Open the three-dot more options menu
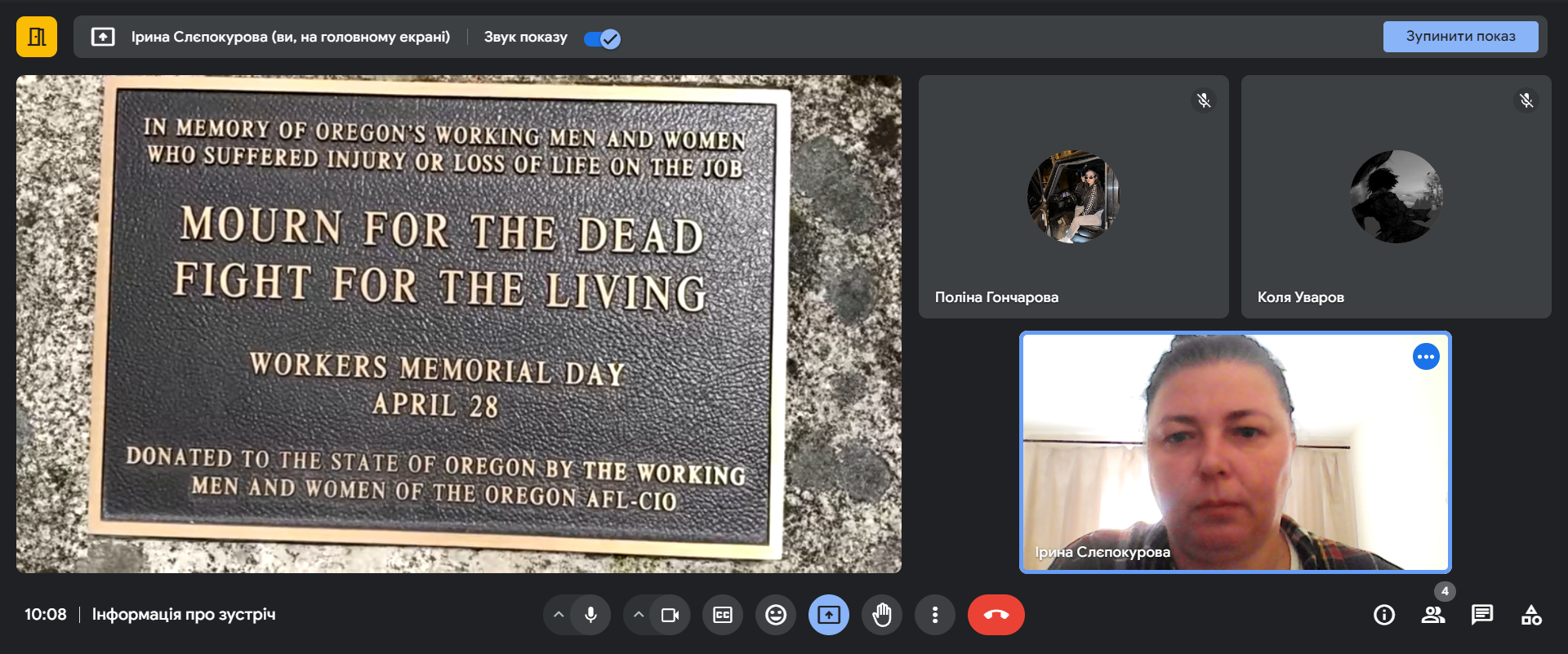Screen dimensions: 1568x654 (935, 615)
